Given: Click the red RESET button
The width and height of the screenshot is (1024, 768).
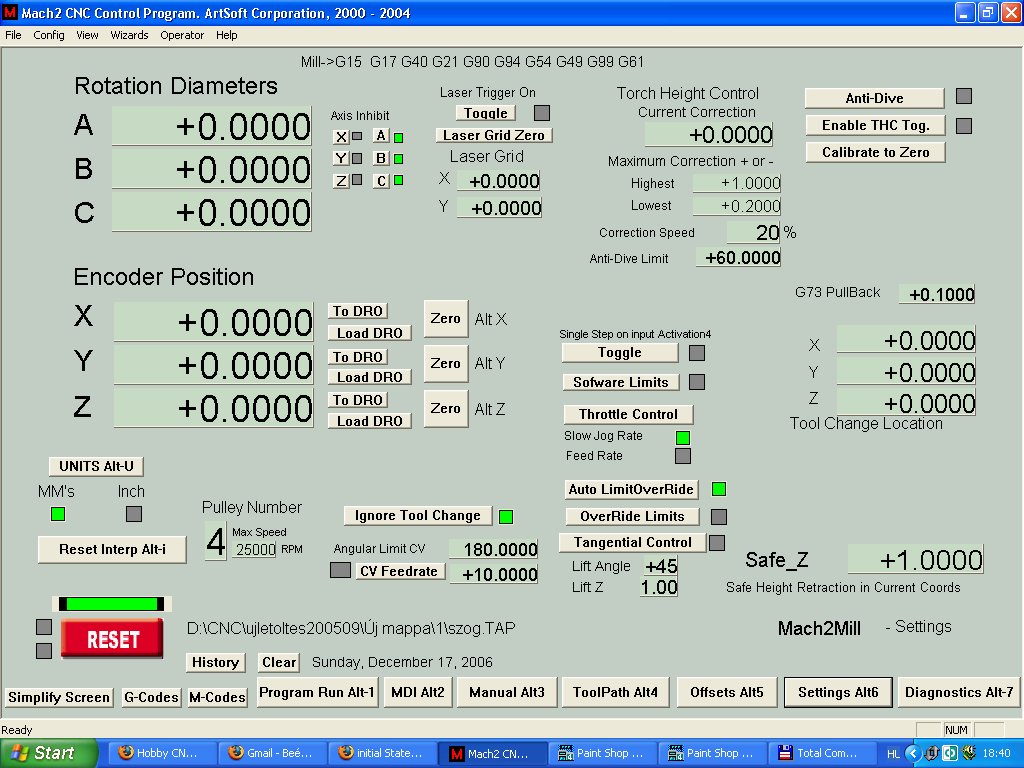Looking at the screenshot, I should click(x=112, y=639).
